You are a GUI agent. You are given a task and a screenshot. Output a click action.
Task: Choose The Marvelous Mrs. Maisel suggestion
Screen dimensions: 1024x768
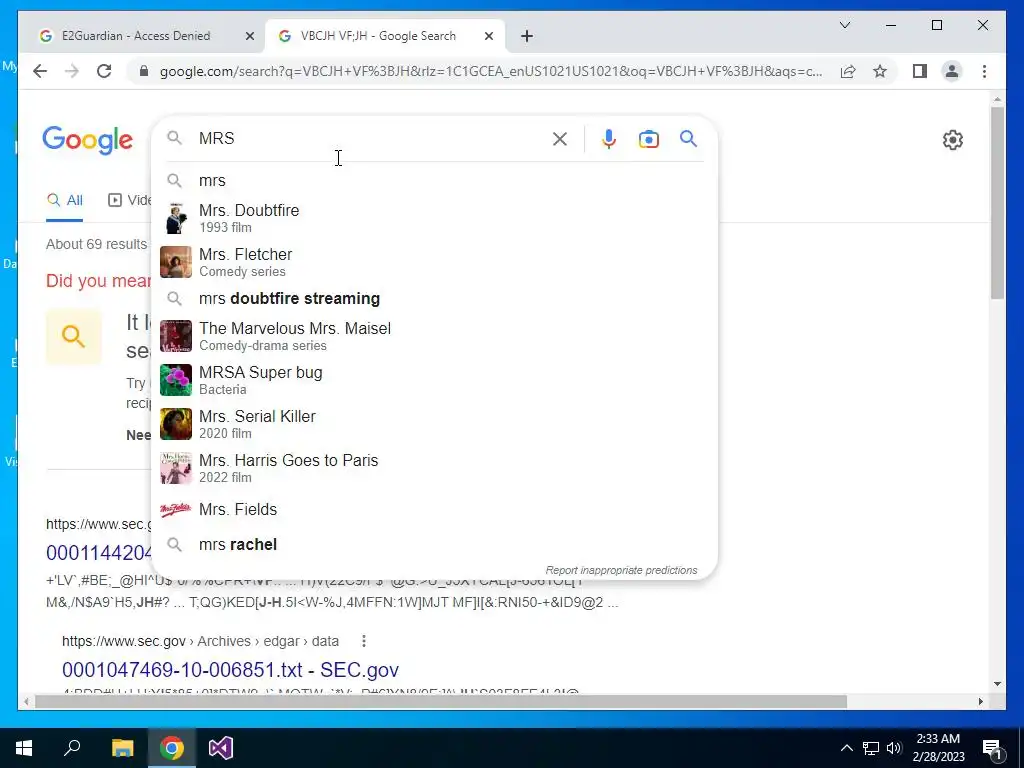click(434, 336)
